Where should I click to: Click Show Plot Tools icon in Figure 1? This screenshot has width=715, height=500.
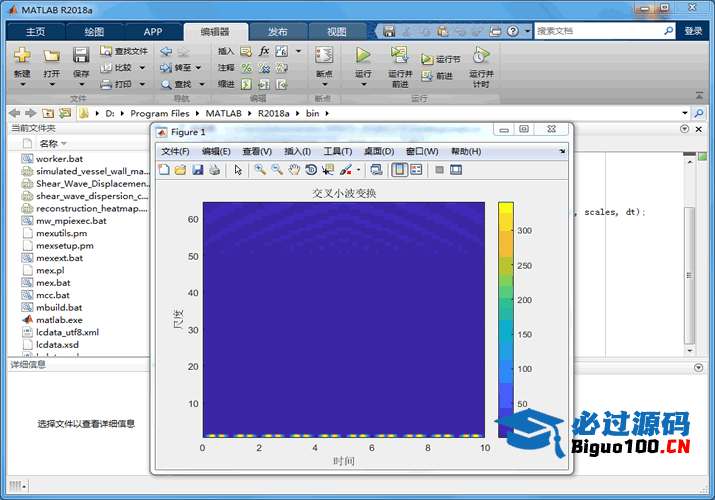(x=456, y=170)
